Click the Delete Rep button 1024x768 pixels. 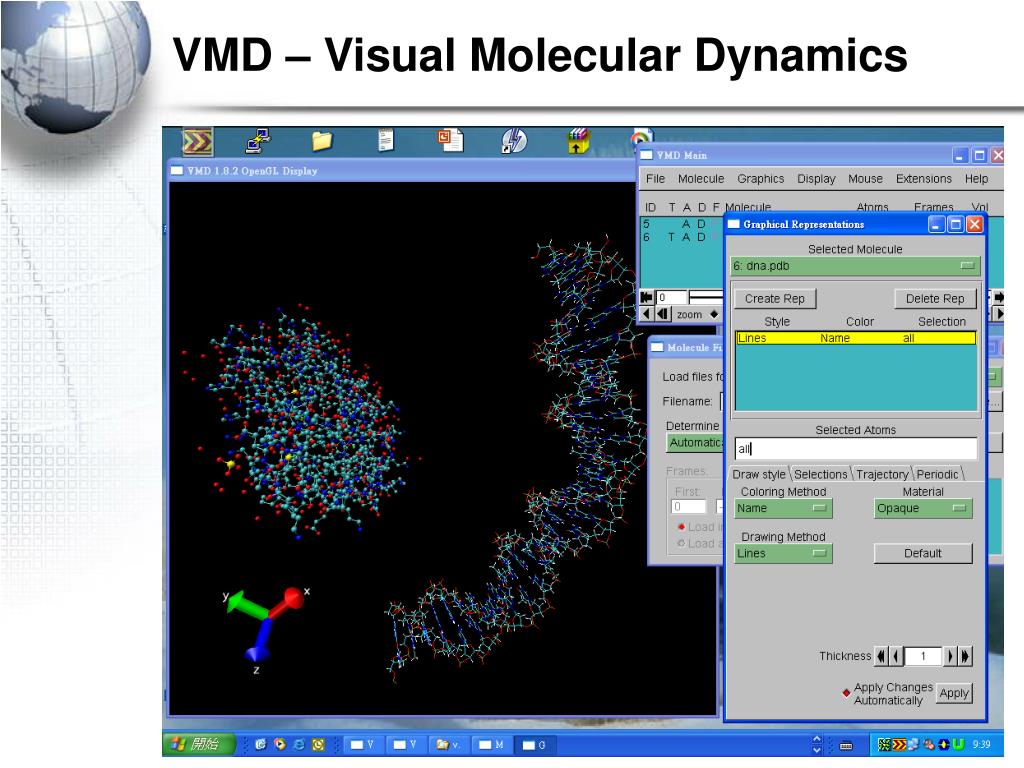pos(935,298)
